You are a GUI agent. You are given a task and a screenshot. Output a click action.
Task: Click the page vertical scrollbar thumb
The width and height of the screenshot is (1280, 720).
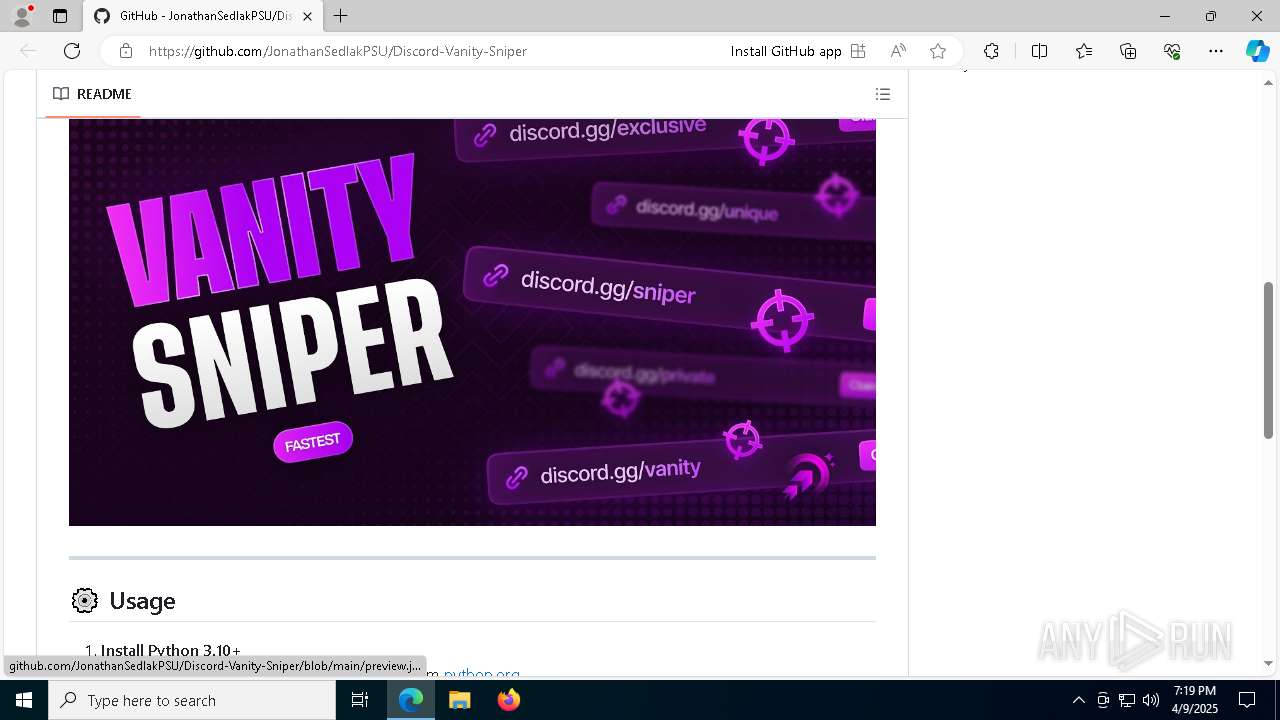coord(1268,360)
